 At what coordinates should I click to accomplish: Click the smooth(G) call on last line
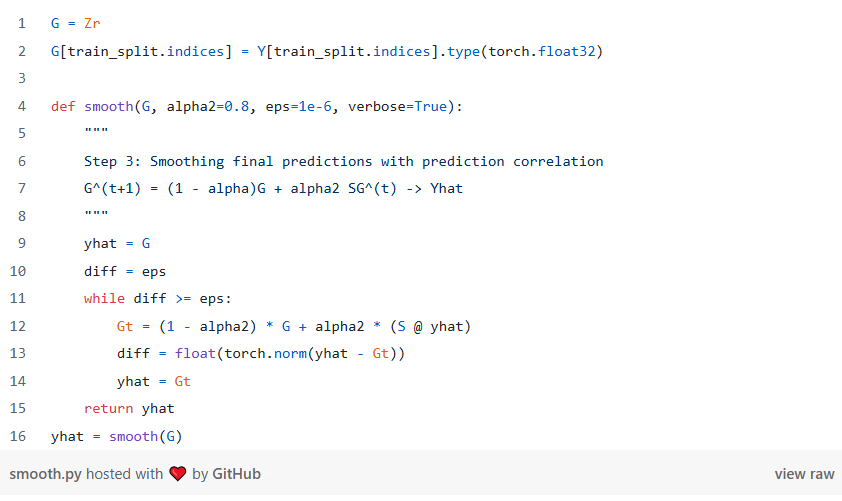(146, 436)
